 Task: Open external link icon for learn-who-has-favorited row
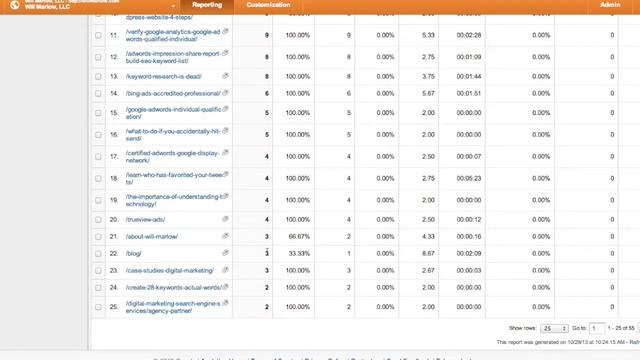226,174
